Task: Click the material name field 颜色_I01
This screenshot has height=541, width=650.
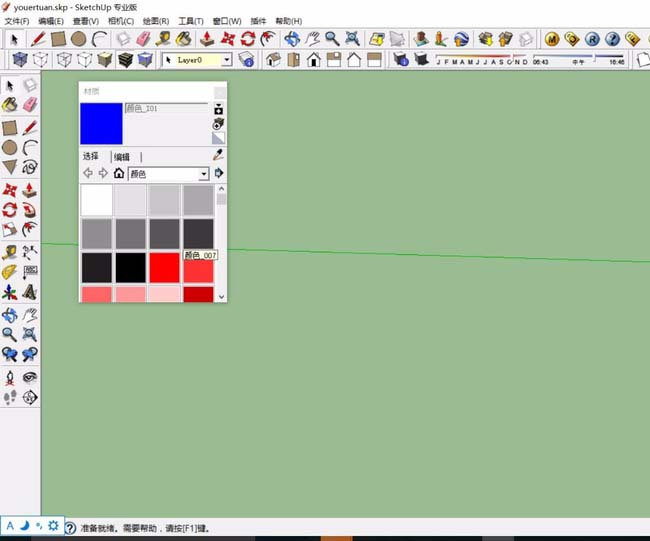Action: (165, 107)
